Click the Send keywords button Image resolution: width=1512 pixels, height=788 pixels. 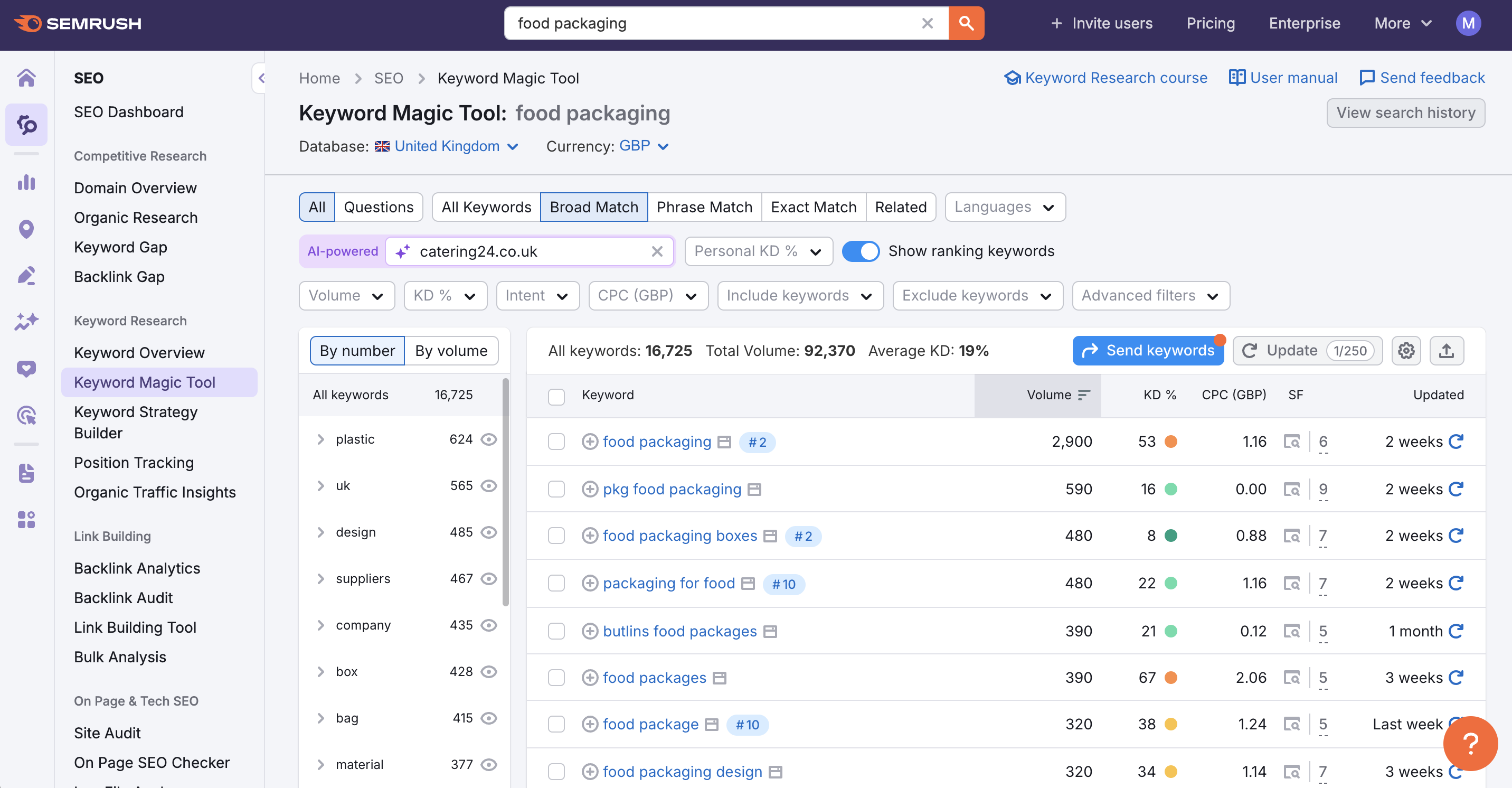click(x=1148, y=351)
